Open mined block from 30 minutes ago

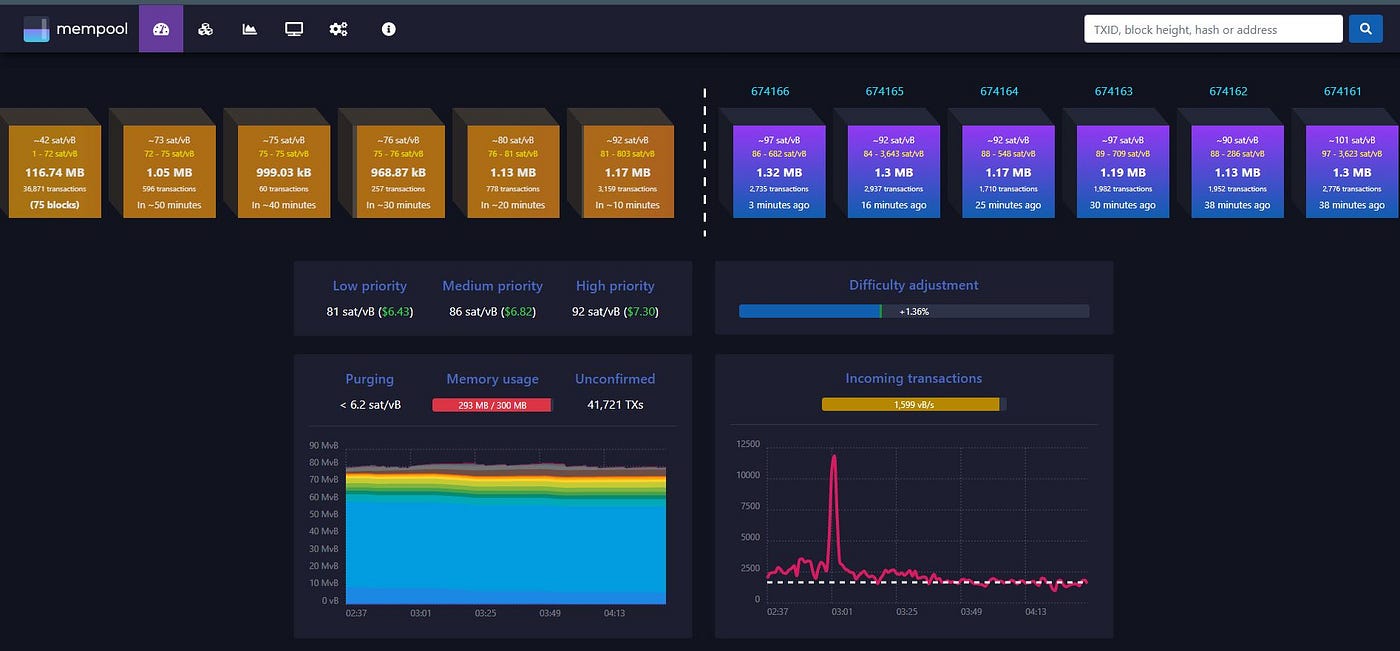(1123, 171)
